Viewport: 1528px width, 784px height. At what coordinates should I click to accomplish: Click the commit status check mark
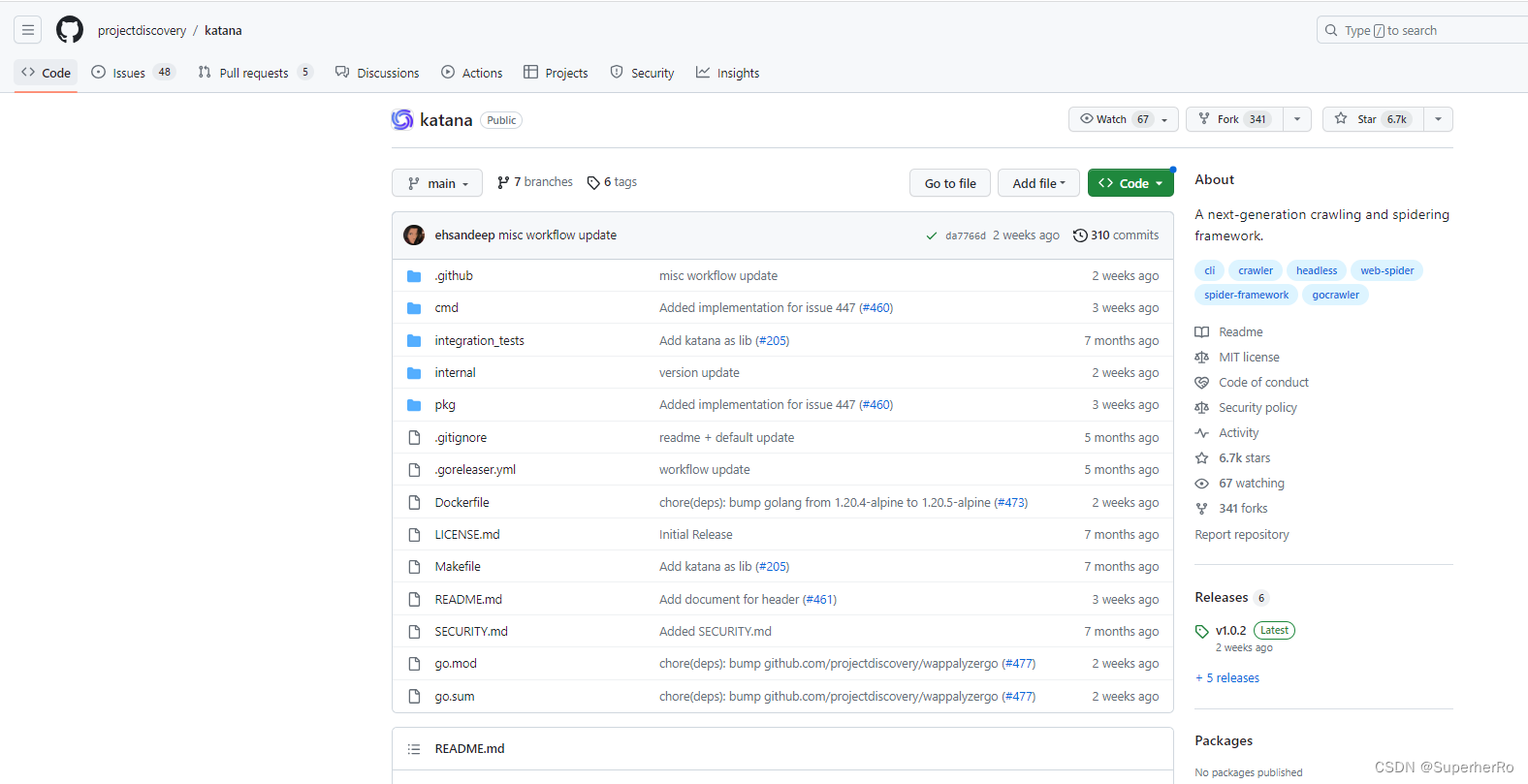932,235
